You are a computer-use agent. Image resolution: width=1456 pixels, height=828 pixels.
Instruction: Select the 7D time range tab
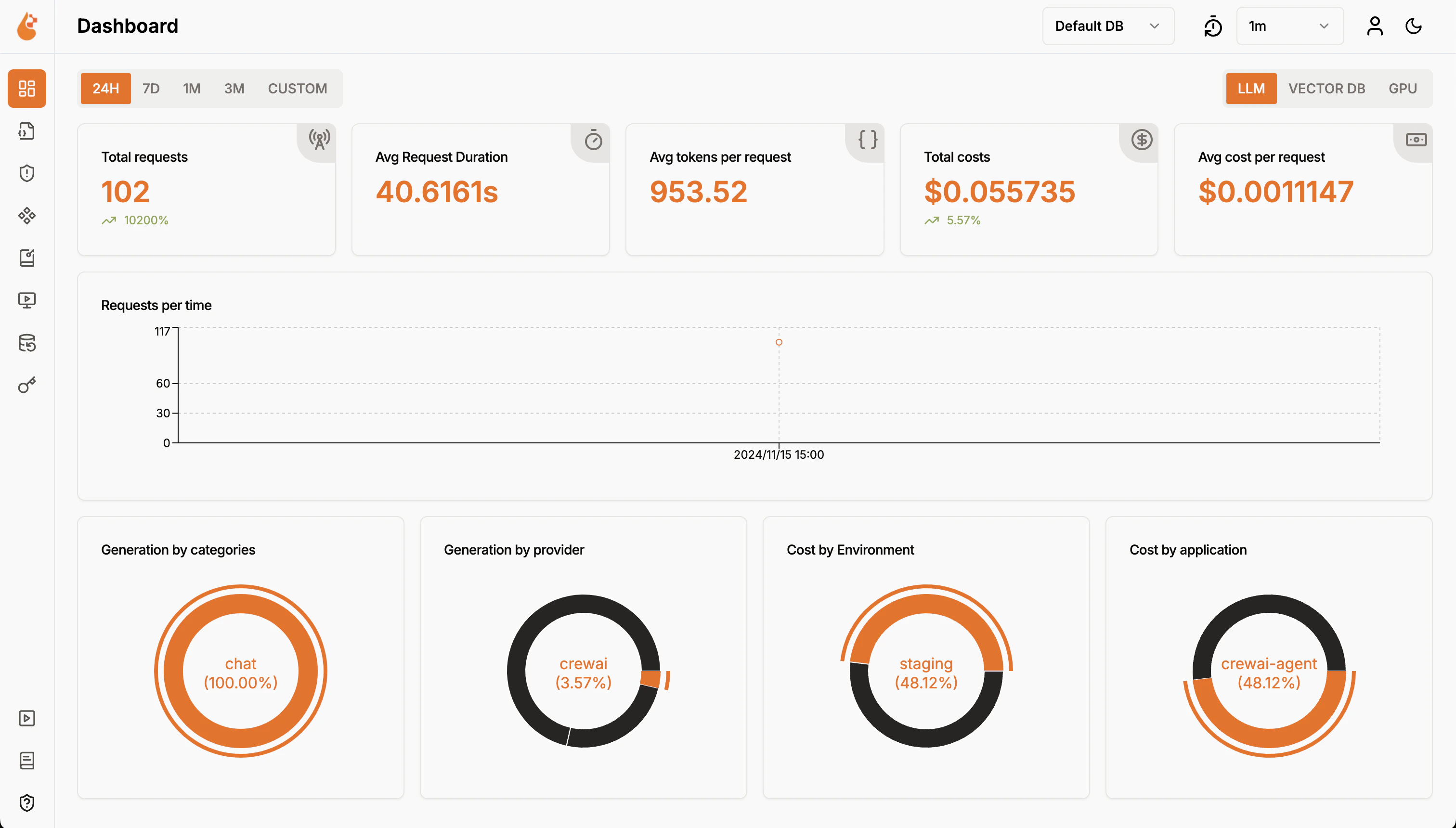(x=151, y=88)
